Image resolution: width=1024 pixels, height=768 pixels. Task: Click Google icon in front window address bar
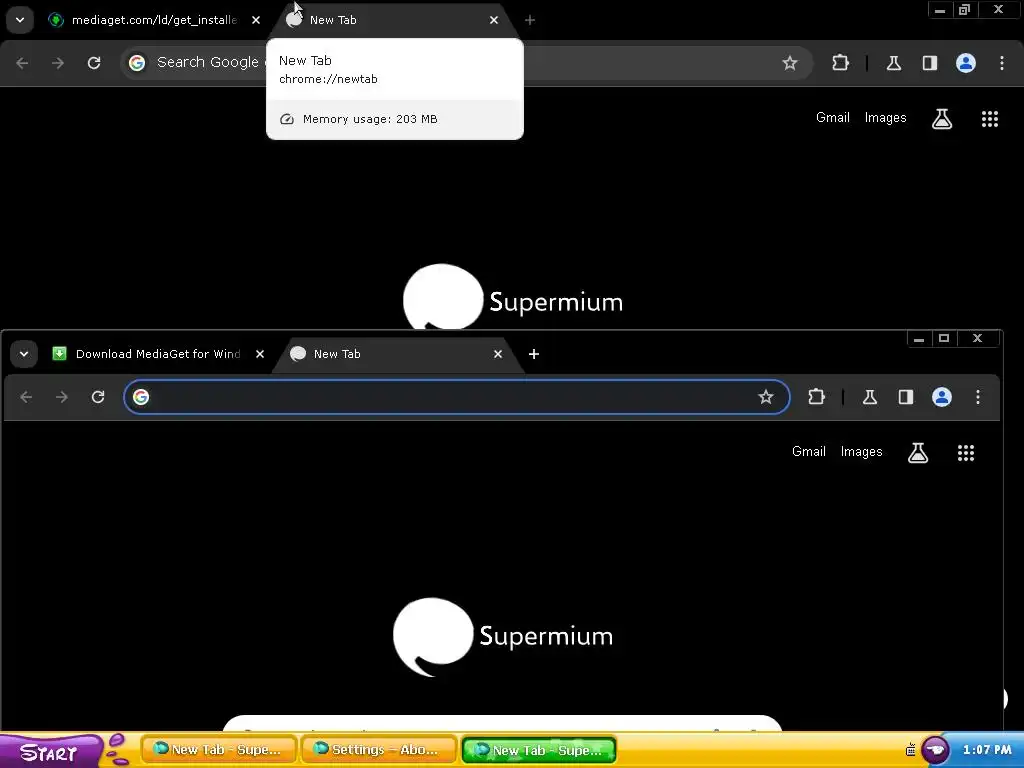(x=141, y=397)
